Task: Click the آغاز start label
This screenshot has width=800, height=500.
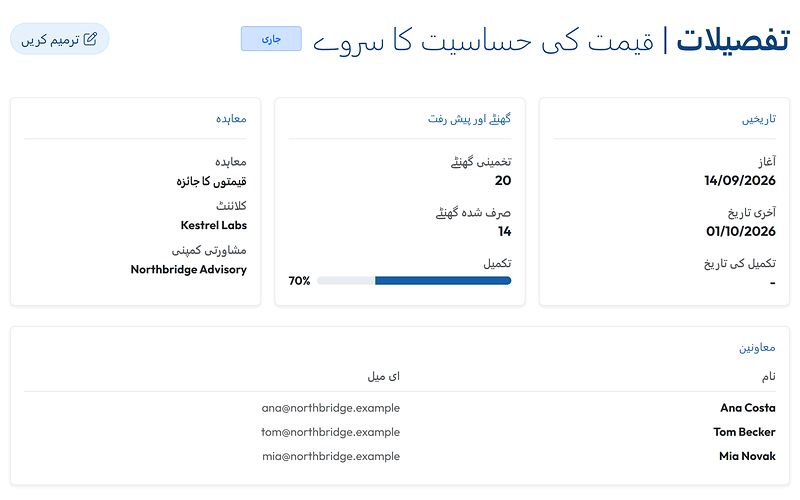Action: tap(767, 162)
